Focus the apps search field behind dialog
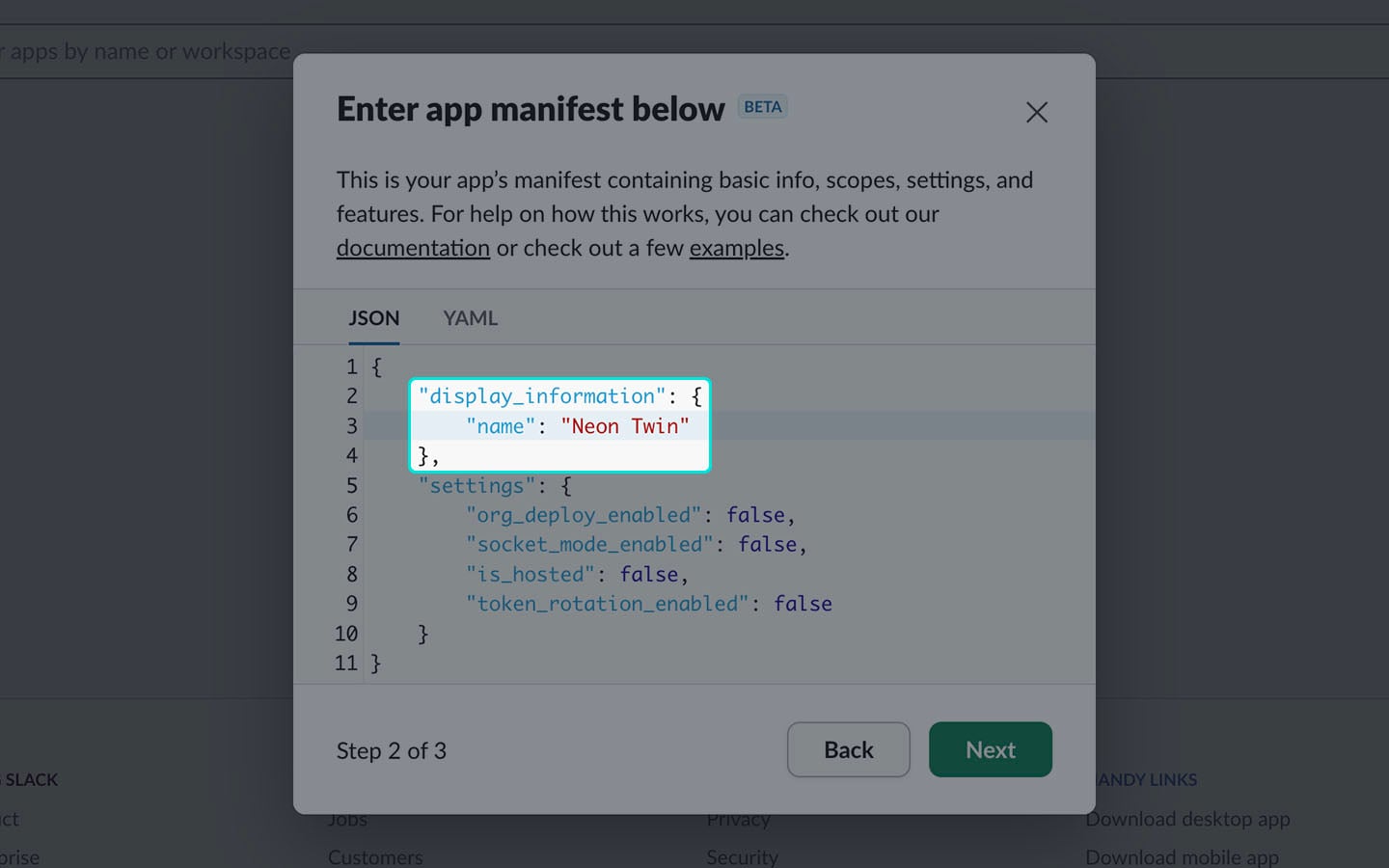 click(x=145, y=52)
